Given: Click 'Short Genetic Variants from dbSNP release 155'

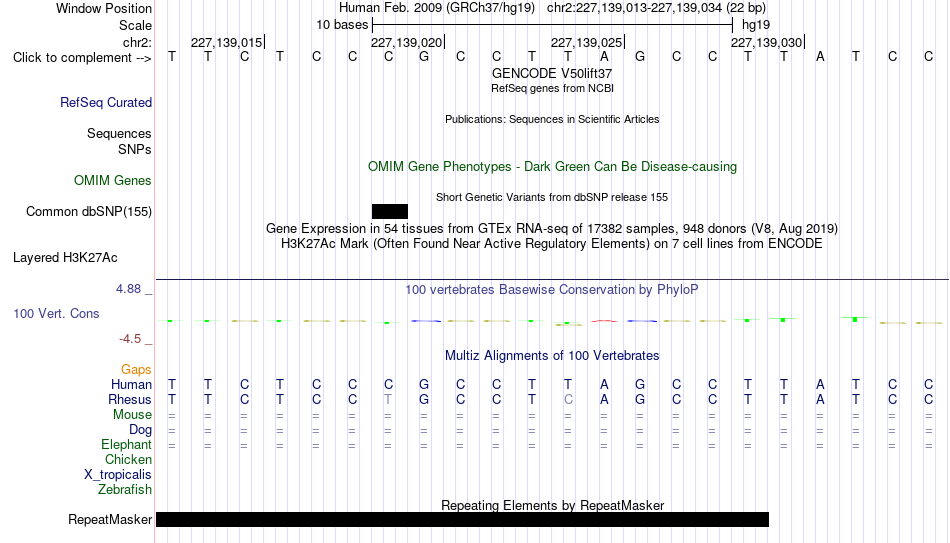Looking at the screenshot, I should (552, 197).
